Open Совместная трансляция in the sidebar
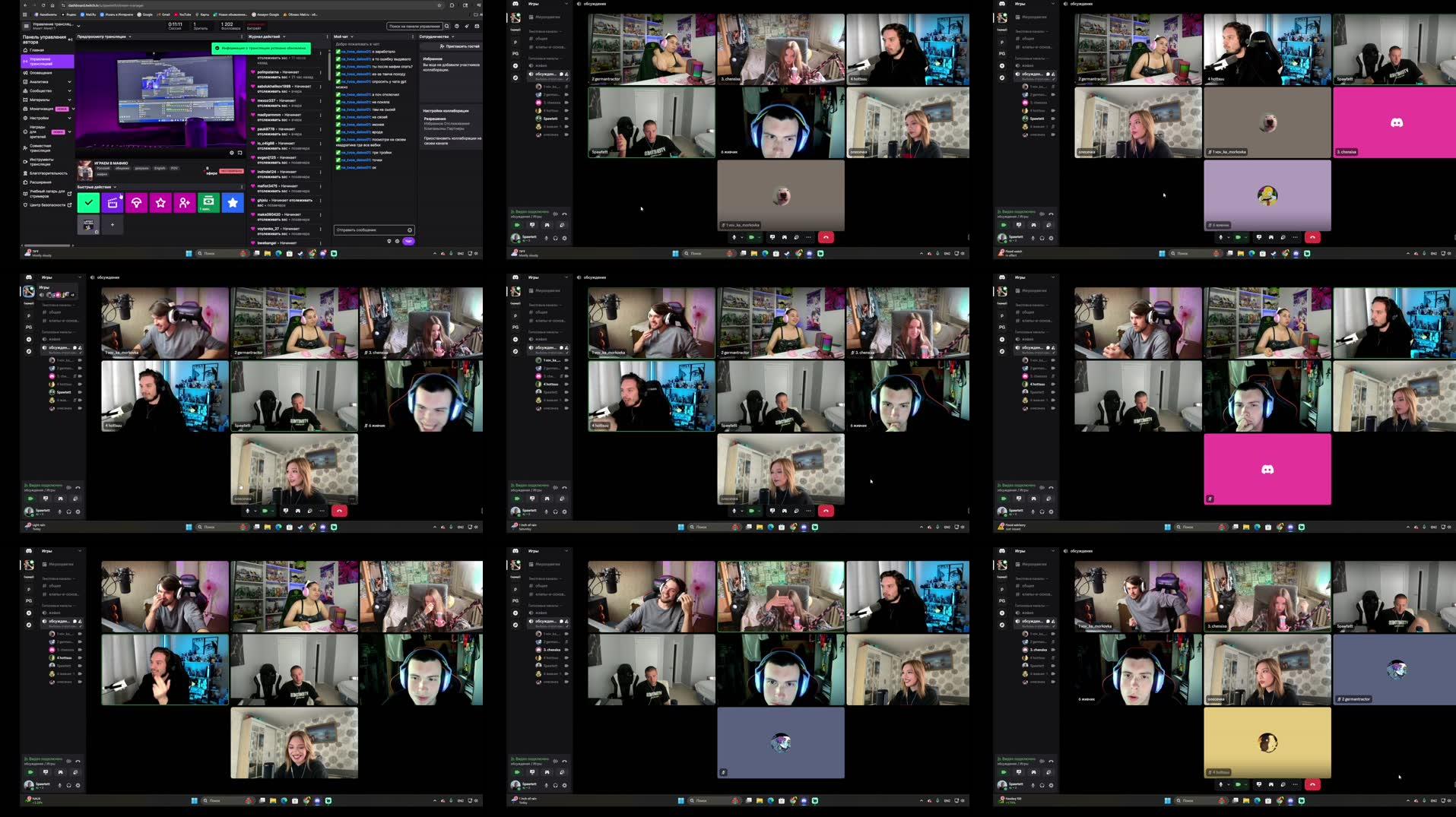Viewport: 1456px width, 817px height. pos(40,148)
